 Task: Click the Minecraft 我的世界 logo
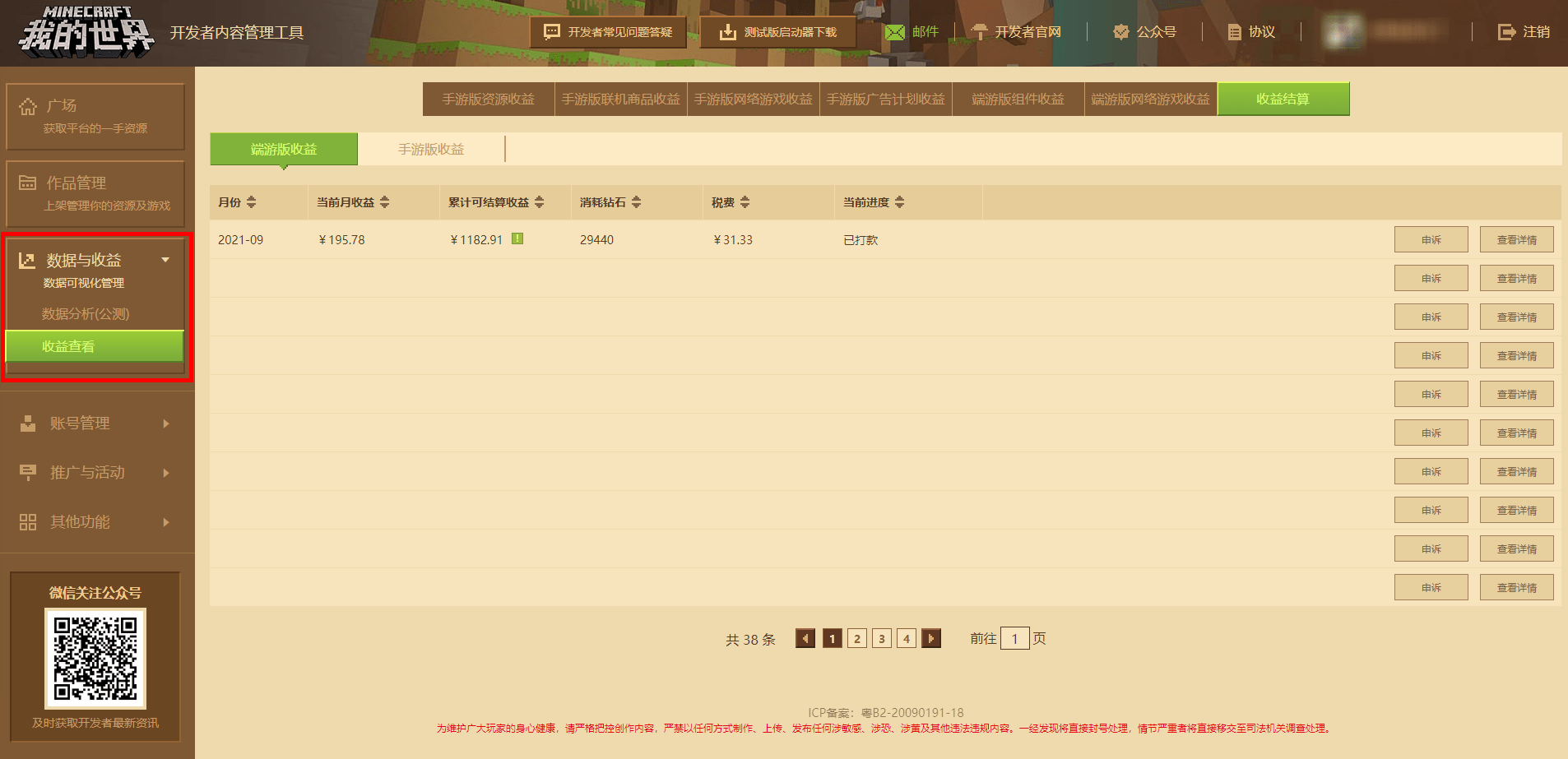(x=86, y=32)
